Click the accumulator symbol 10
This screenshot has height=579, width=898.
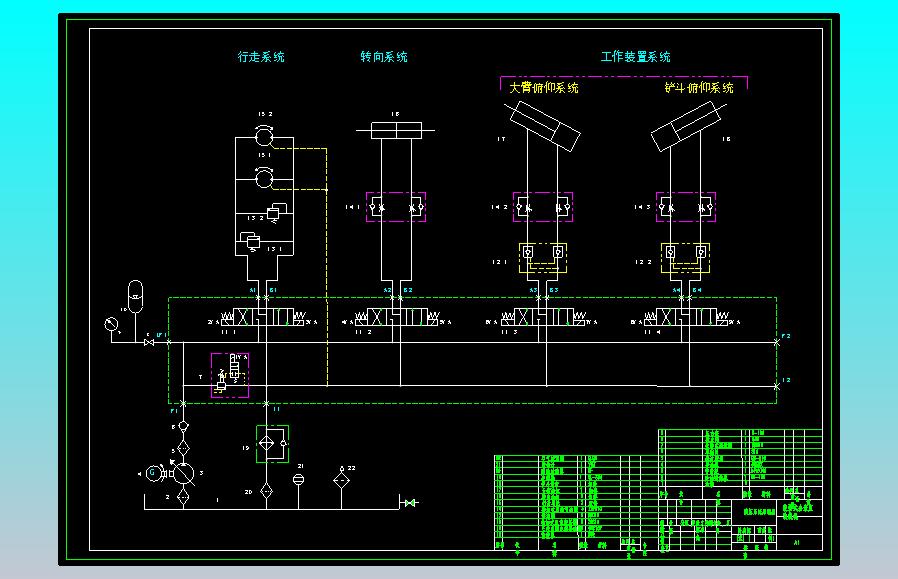(x=135, y=296)
